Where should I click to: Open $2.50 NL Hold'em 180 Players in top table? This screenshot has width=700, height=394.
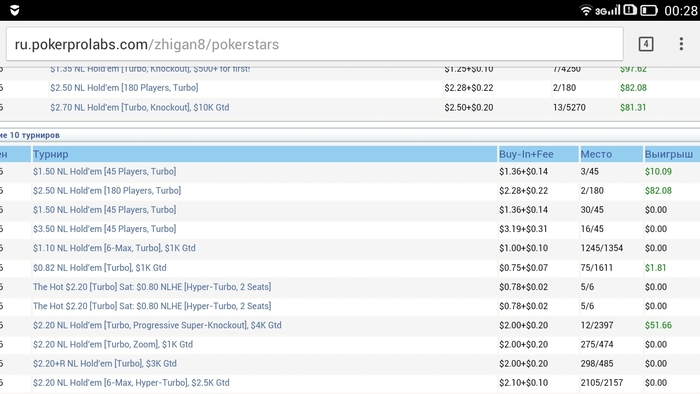(x=124, y=88)
